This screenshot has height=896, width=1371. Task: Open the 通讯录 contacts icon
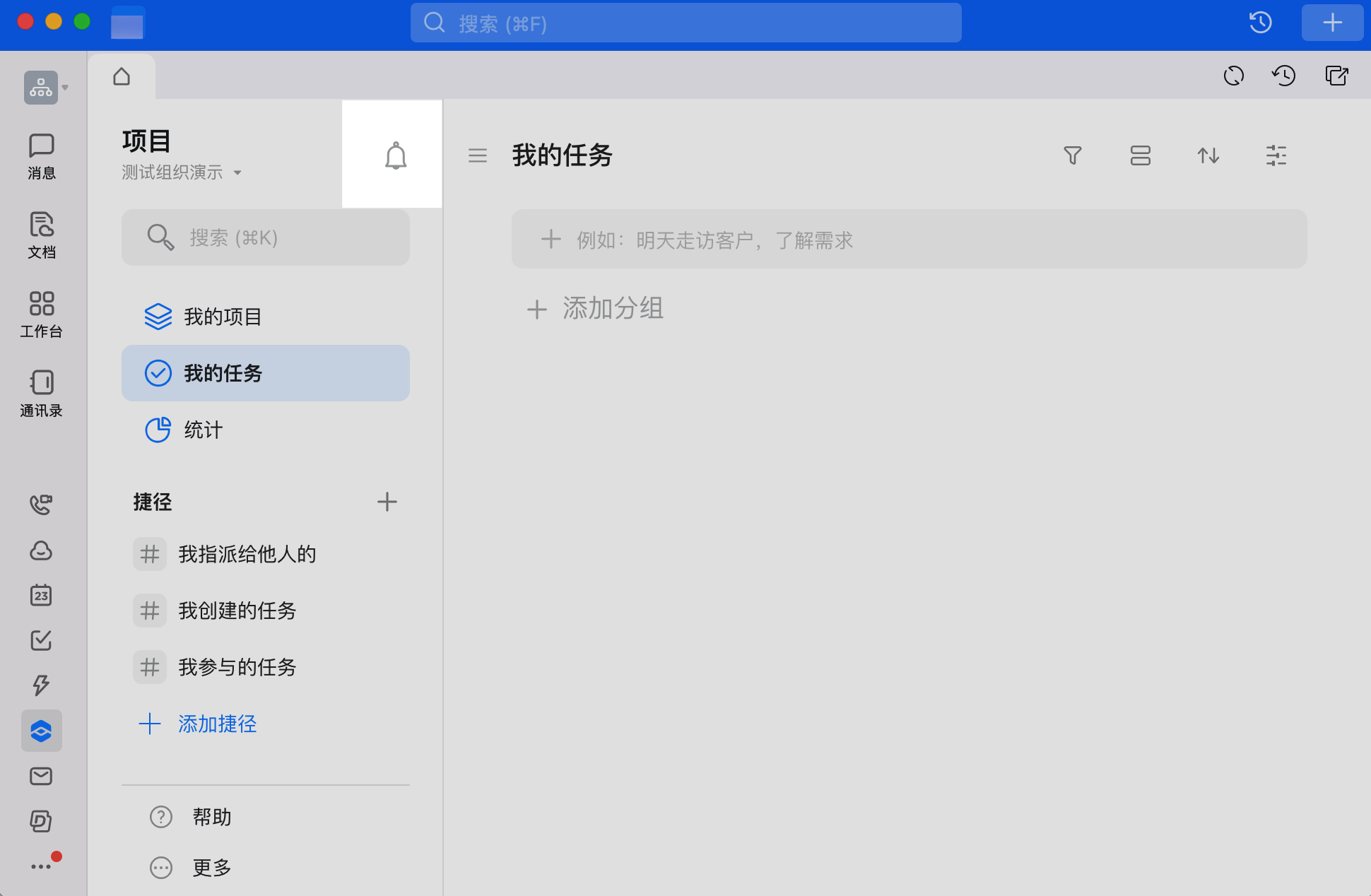(x=42, y=394)
